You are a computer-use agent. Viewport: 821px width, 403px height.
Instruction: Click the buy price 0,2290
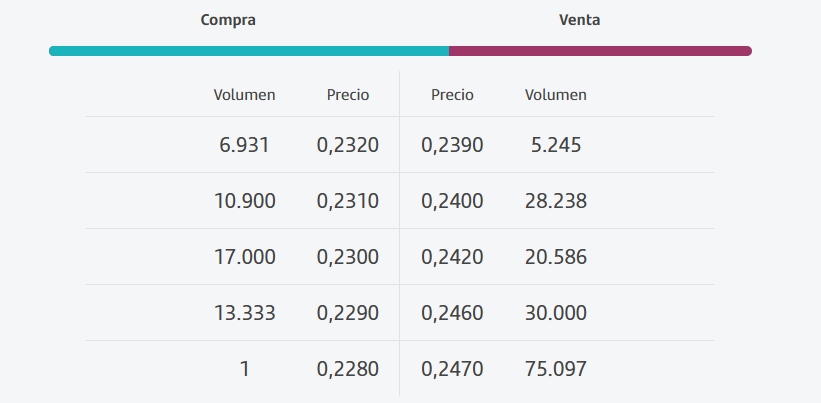348,313
